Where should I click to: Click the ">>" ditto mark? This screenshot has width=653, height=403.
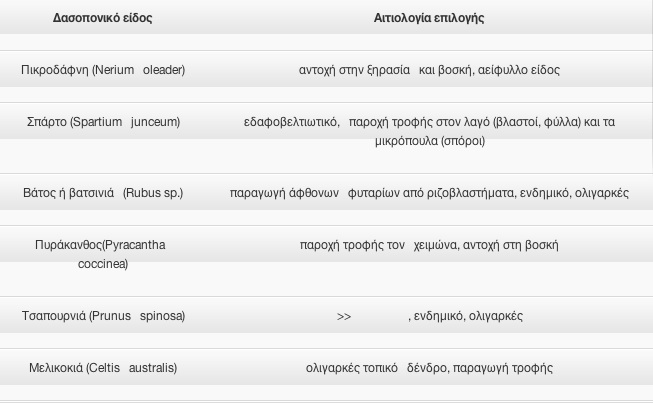coord(344,316)
